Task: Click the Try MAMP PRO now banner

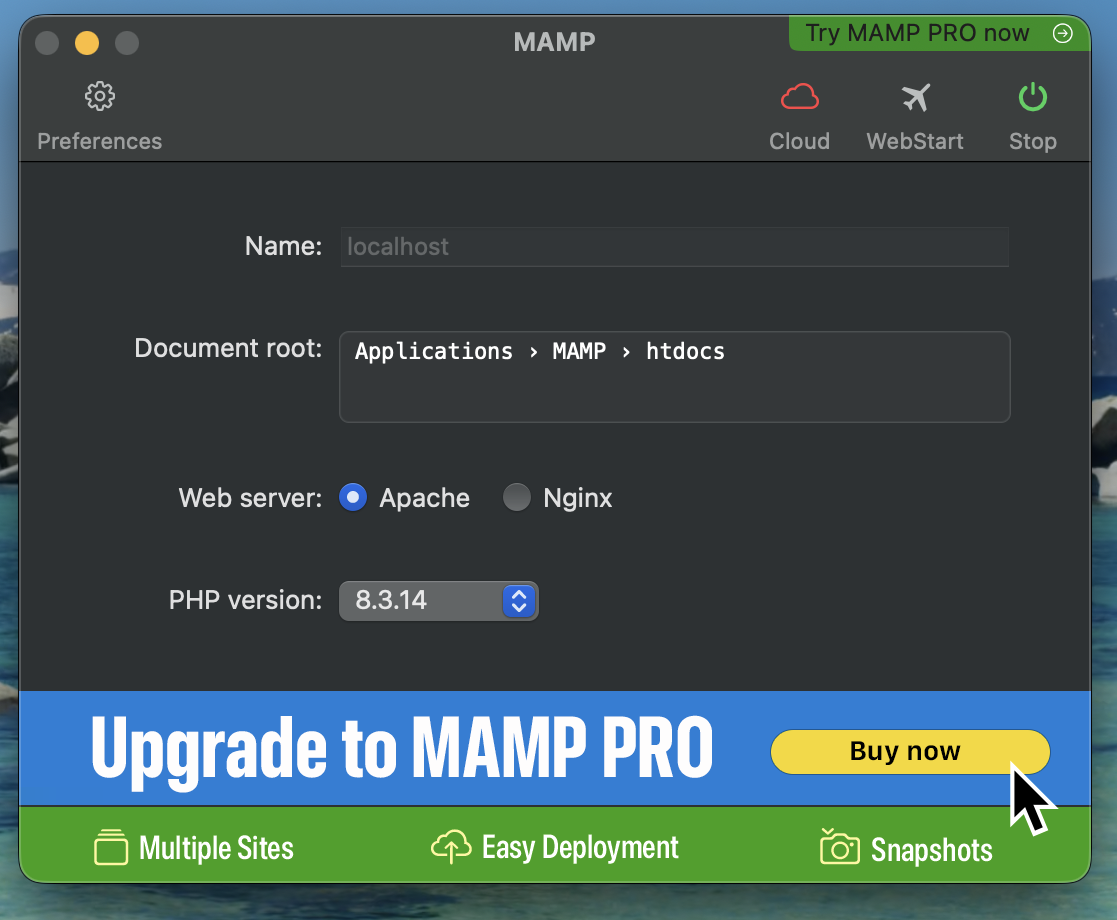Action: (939, 33)
